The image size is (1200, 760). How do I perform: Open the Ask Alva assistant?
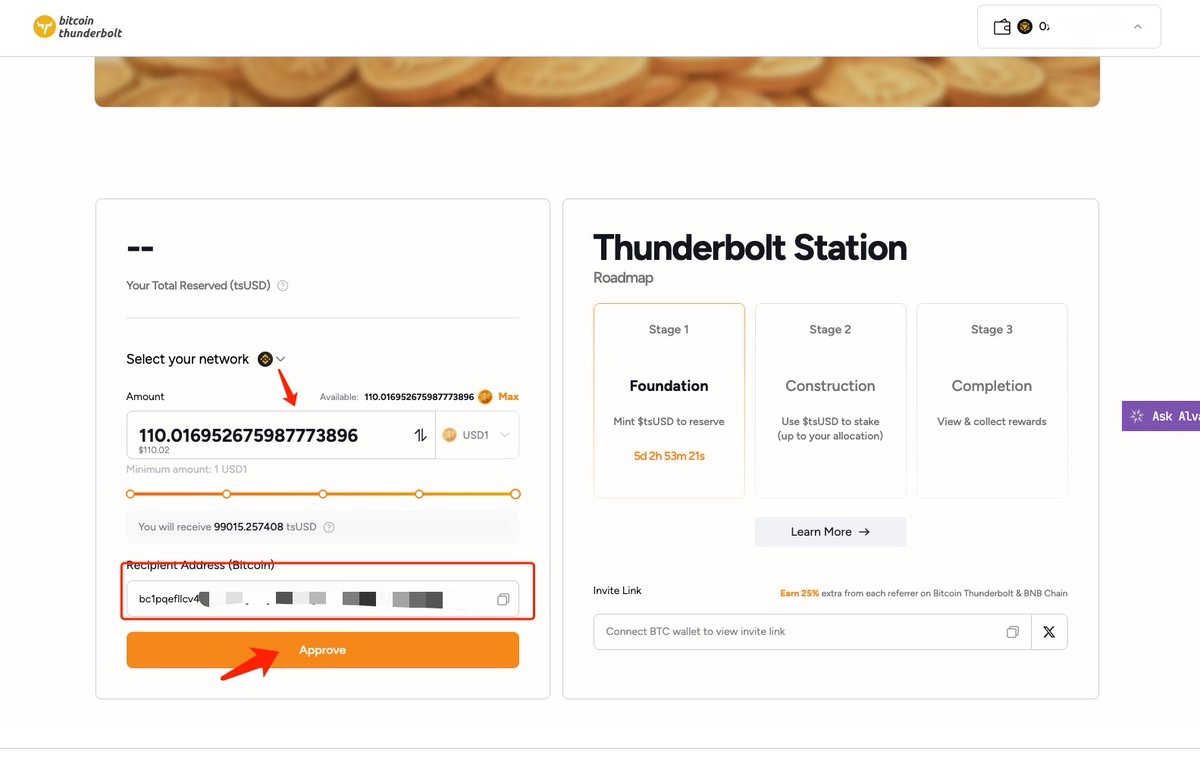[1161, 416]
